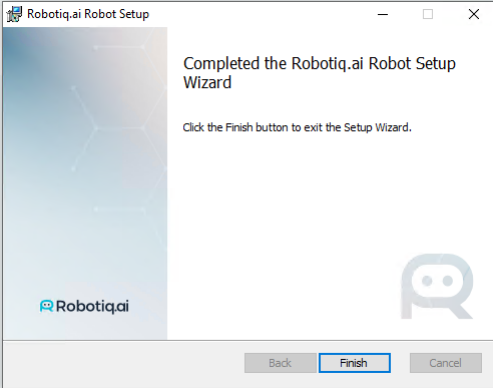This screenshot has height=388, width=493.
Task: Click the grey footer bar left of the Back button
Action: [123, 363]
